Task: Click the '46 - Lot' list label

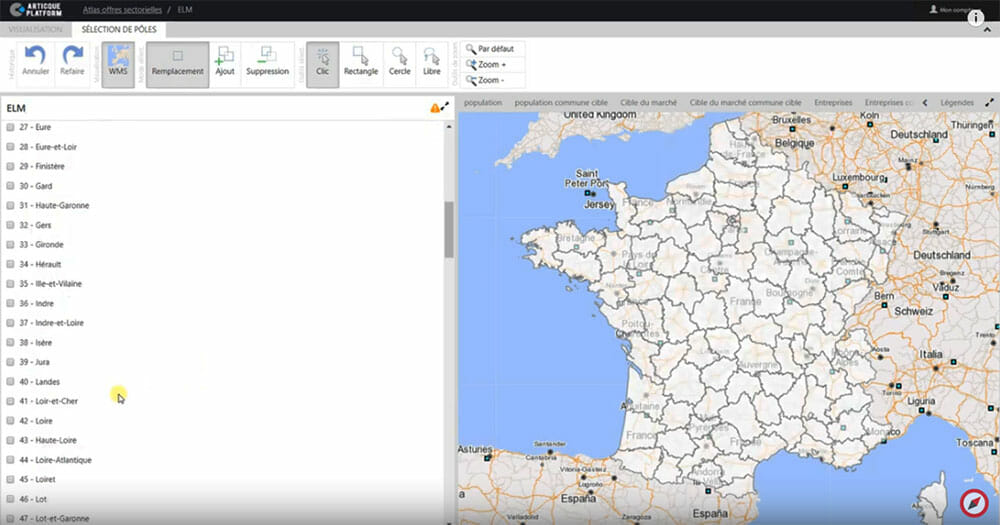Action: tap(33, 499)
